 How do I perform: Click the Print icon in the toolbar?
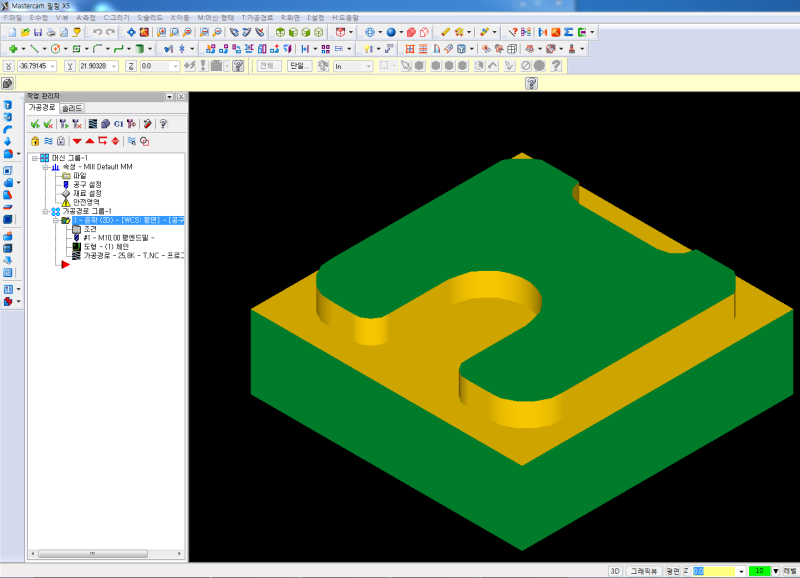coord(50,32)
